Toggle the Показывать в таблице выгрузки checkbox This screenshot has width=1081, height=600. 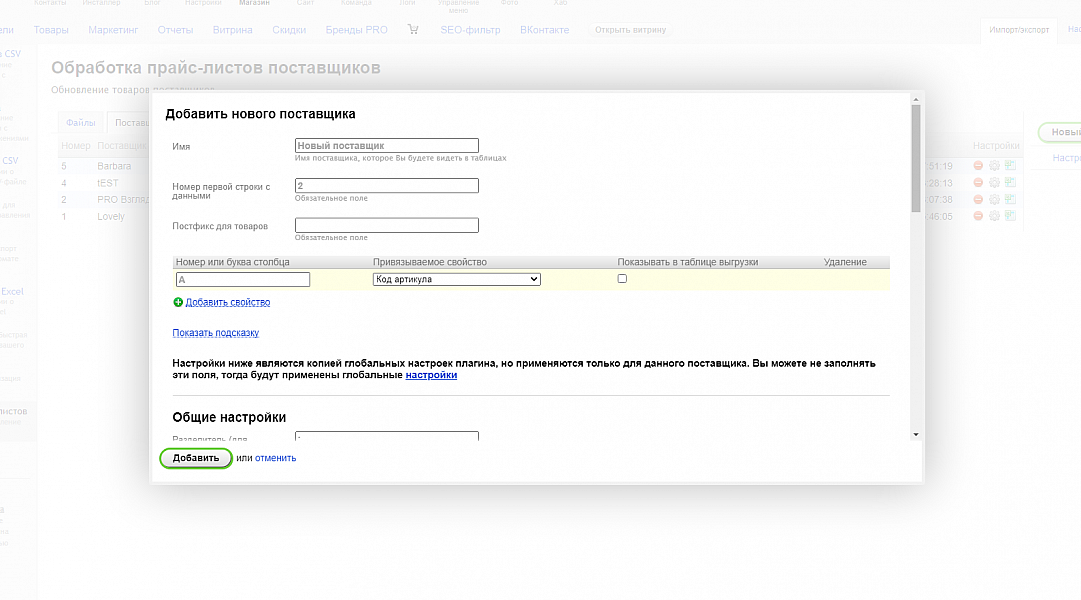622,279
